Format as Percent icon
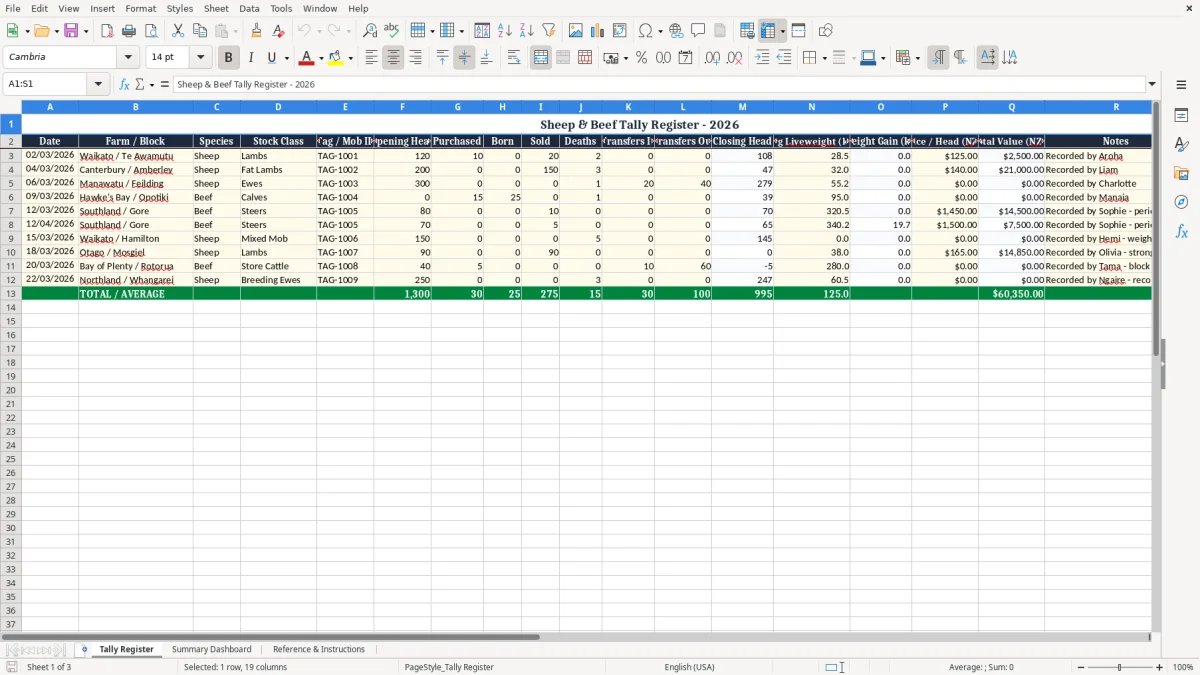Screen dimensions: 1200x675 click(x=641, y=58)
